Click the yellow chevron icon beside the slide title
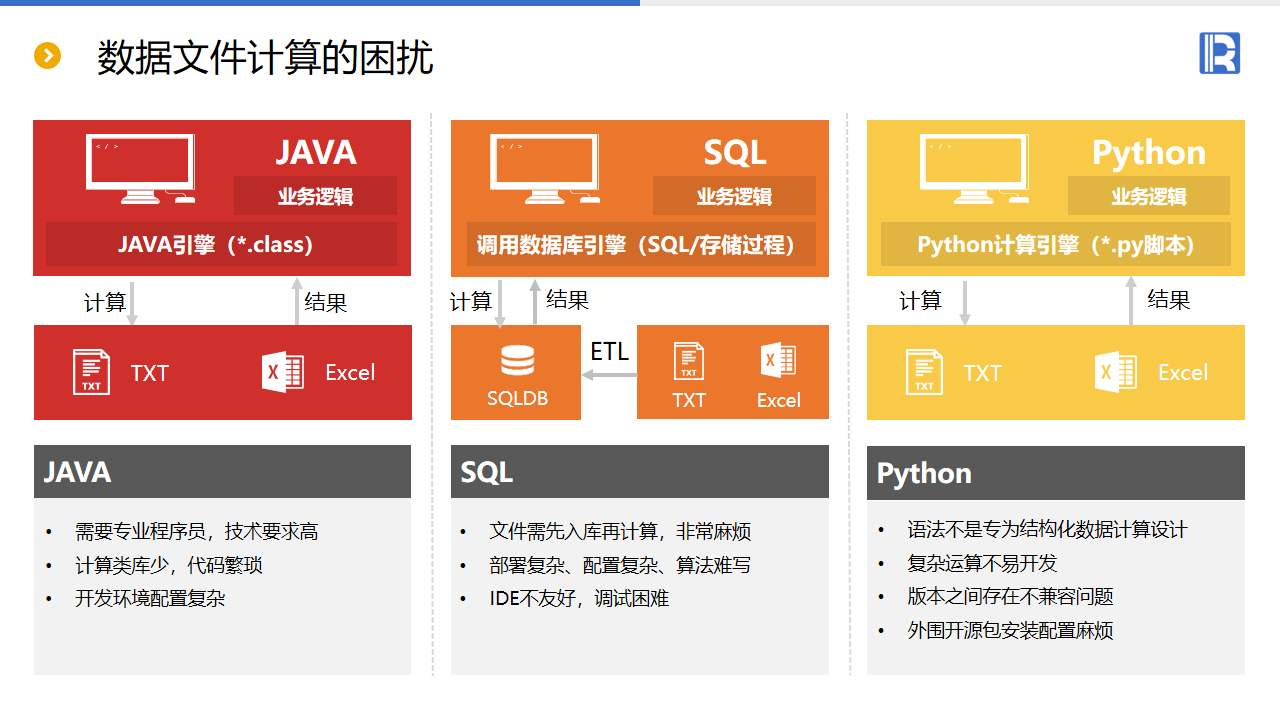Image resolution: width=1280 pixels, height=720 pixels. (47, 56)
